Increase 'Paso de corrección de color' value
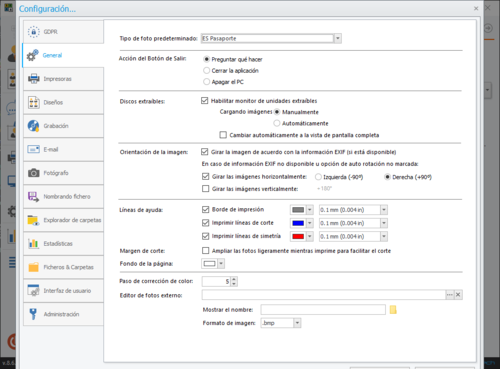The image size is (500, 369). [x=234, y=279]
